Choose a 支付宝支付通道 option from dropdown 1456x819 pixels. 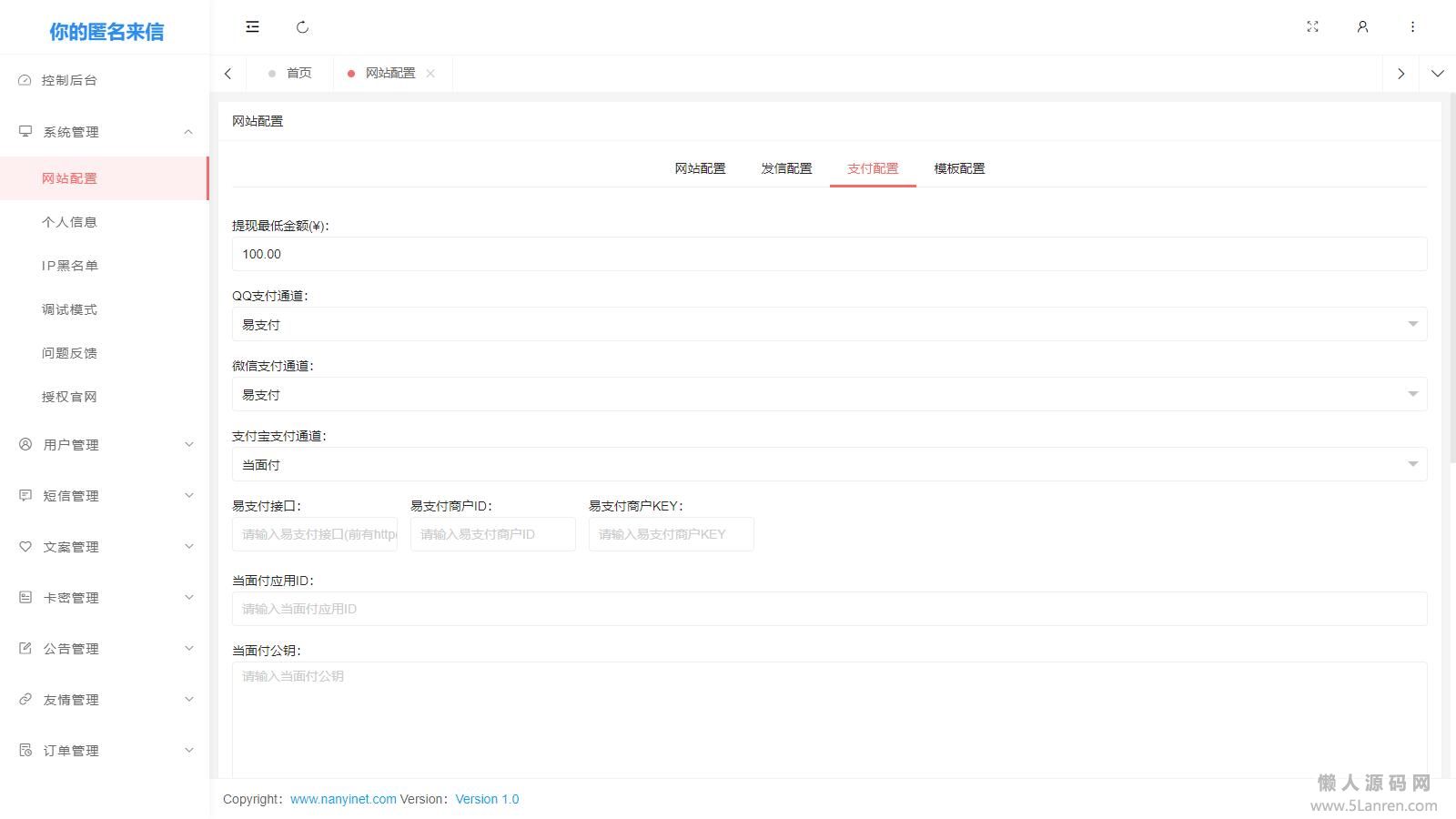[x=828, y=464]
